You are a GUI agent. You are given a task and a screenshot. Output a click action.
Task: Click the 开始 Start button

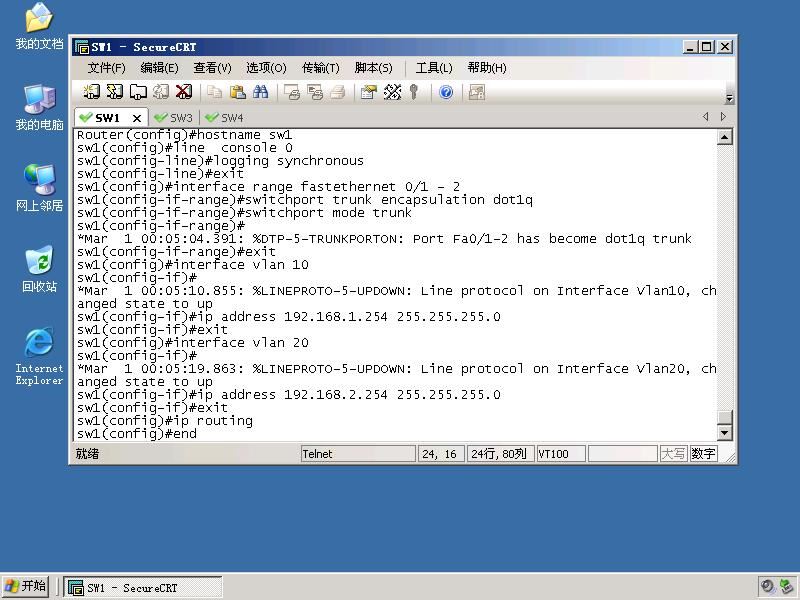25,587
